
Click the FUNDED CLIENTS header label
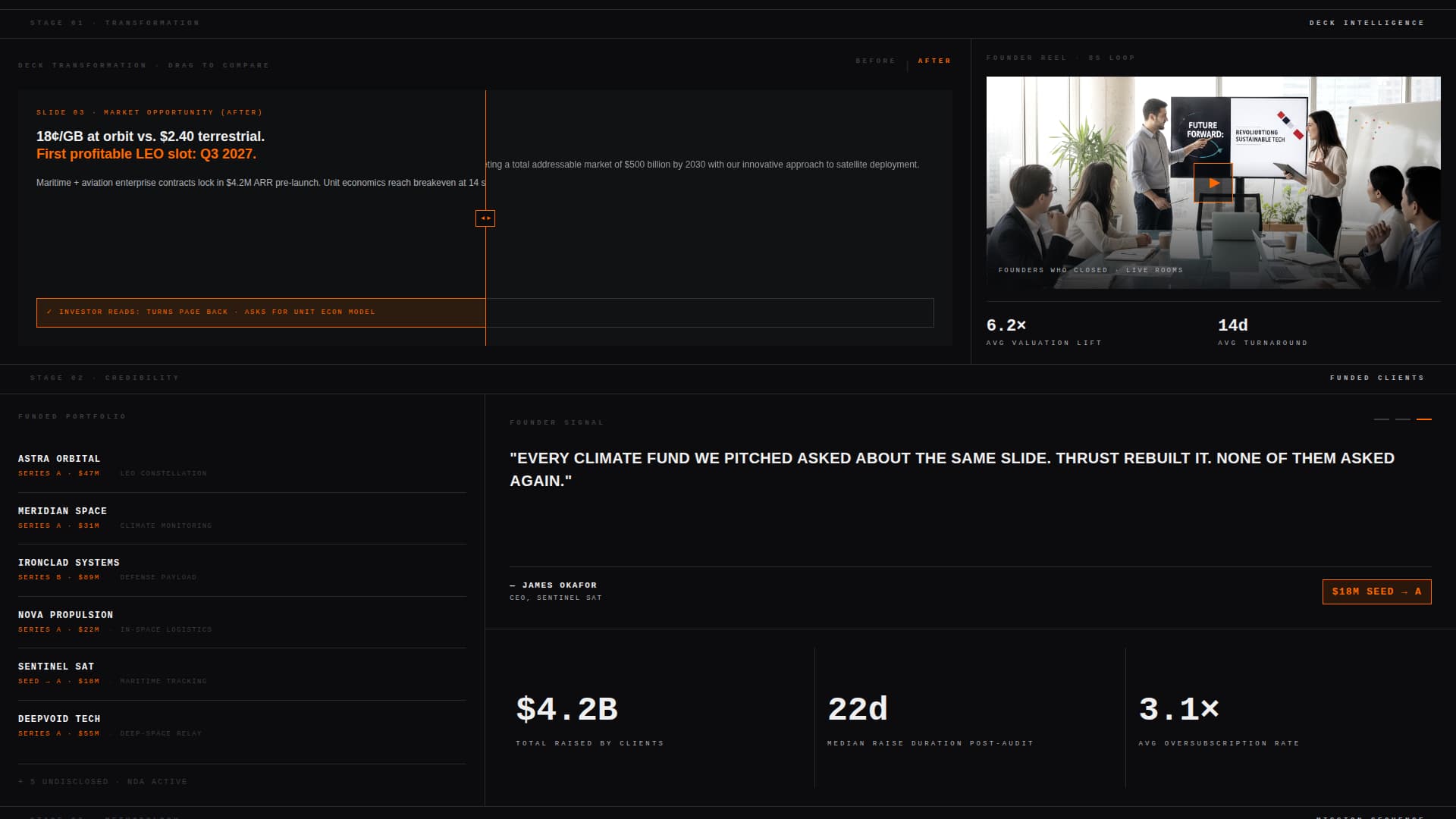point(1377,378)
